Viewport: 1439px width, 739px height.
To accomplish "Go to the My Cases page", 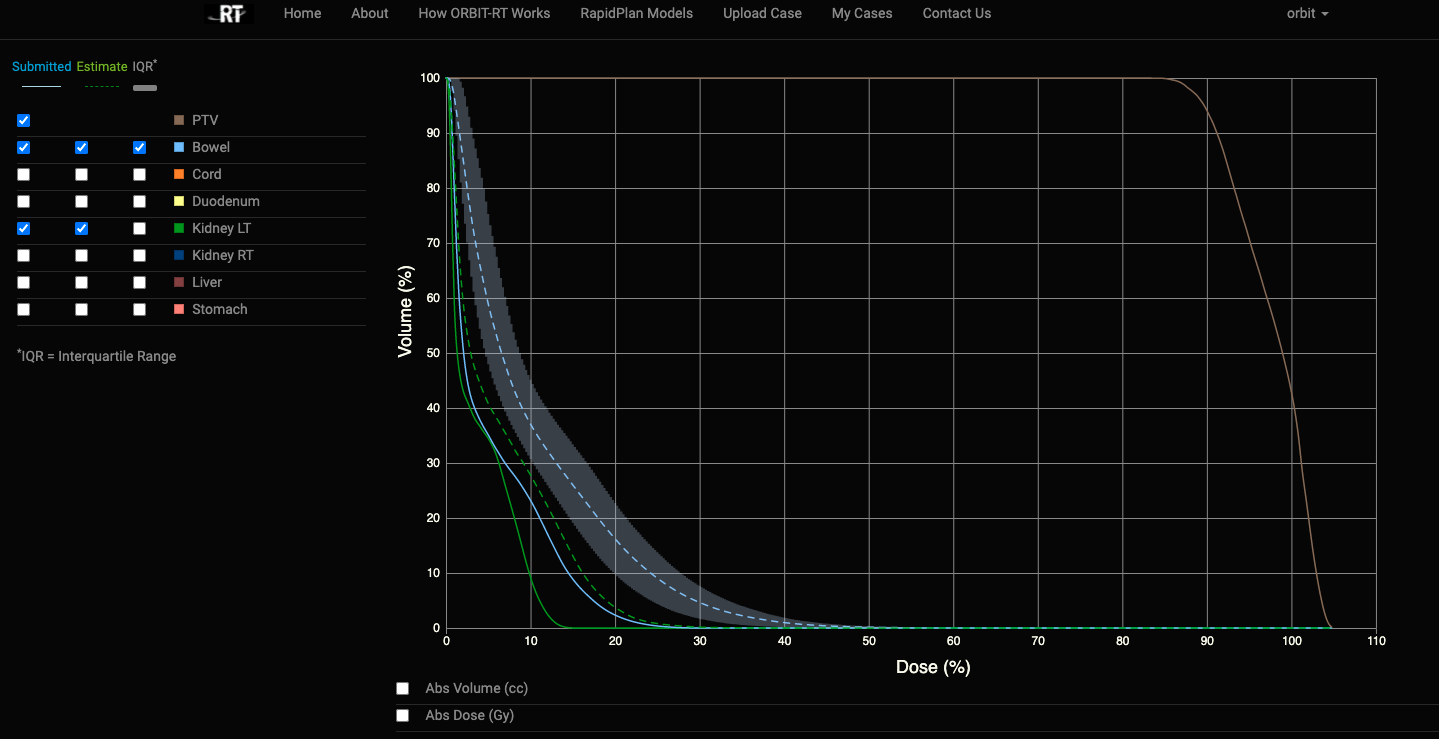I will pos(862,14).
